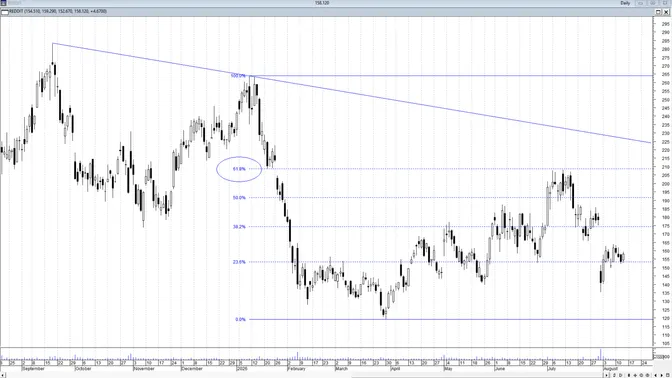Click the October label on the date axis
The height and width of the screenshot is (378, 672).
pyautogui.click(x=83, y=369)
